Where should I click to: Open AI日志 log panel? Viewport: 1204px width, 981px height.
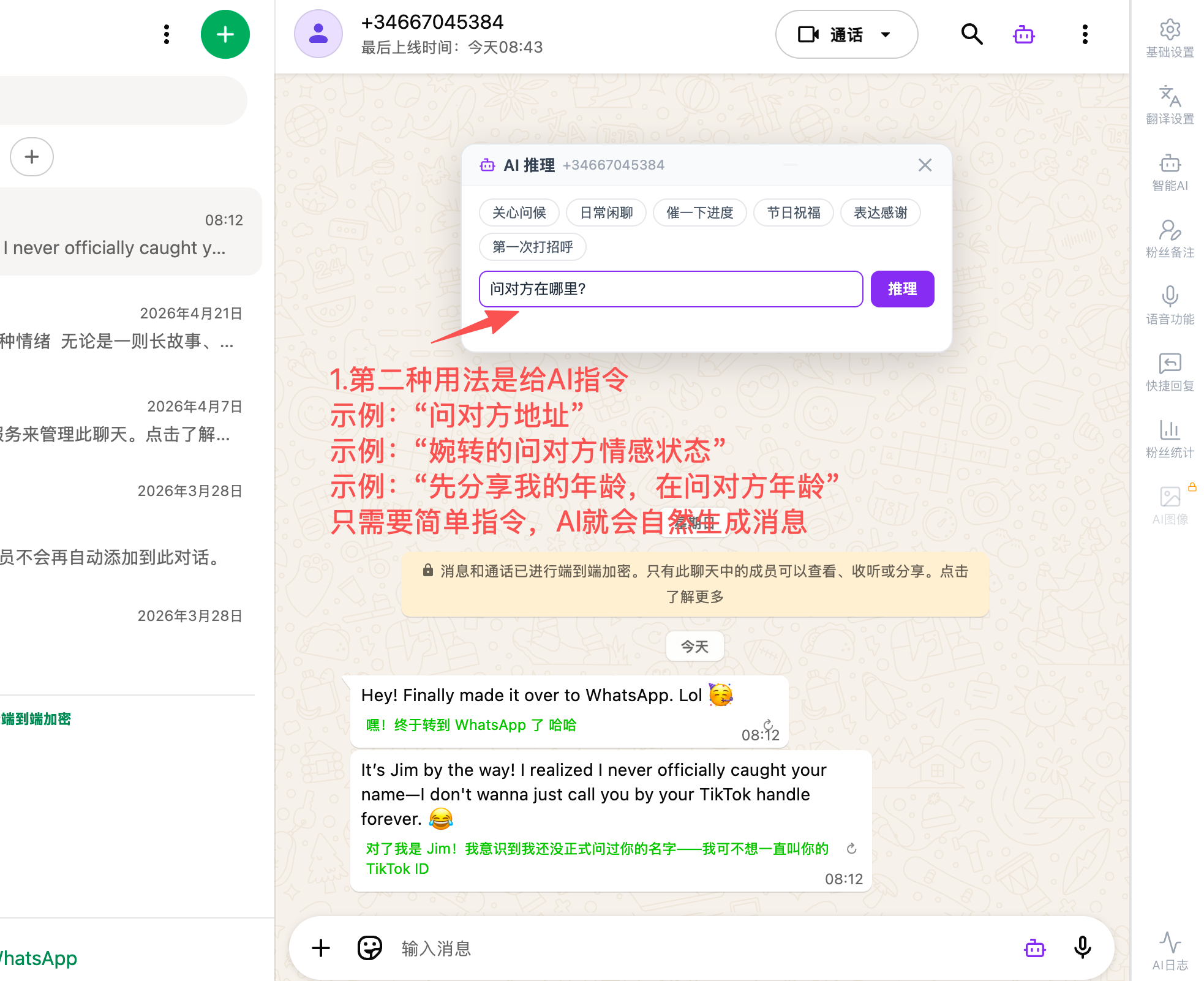[1170, 951]
